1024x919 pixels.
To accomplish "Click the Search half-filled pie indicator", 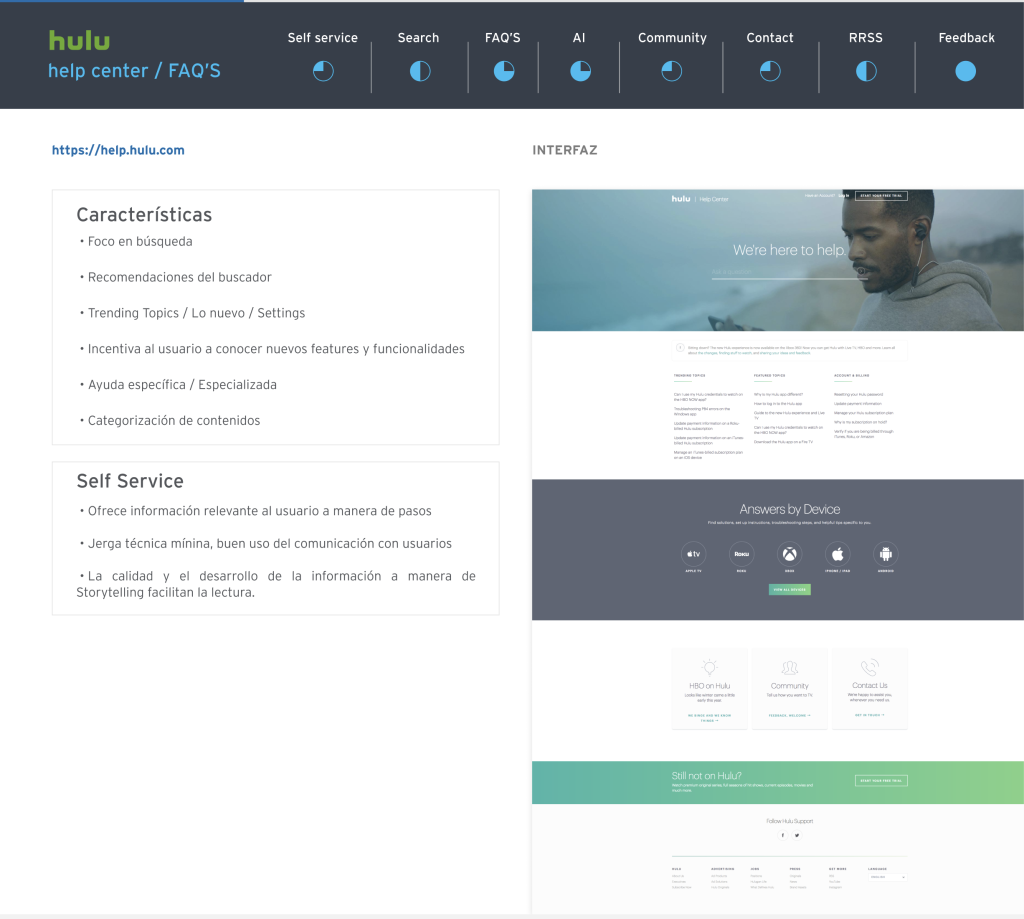I will (420, 71).
